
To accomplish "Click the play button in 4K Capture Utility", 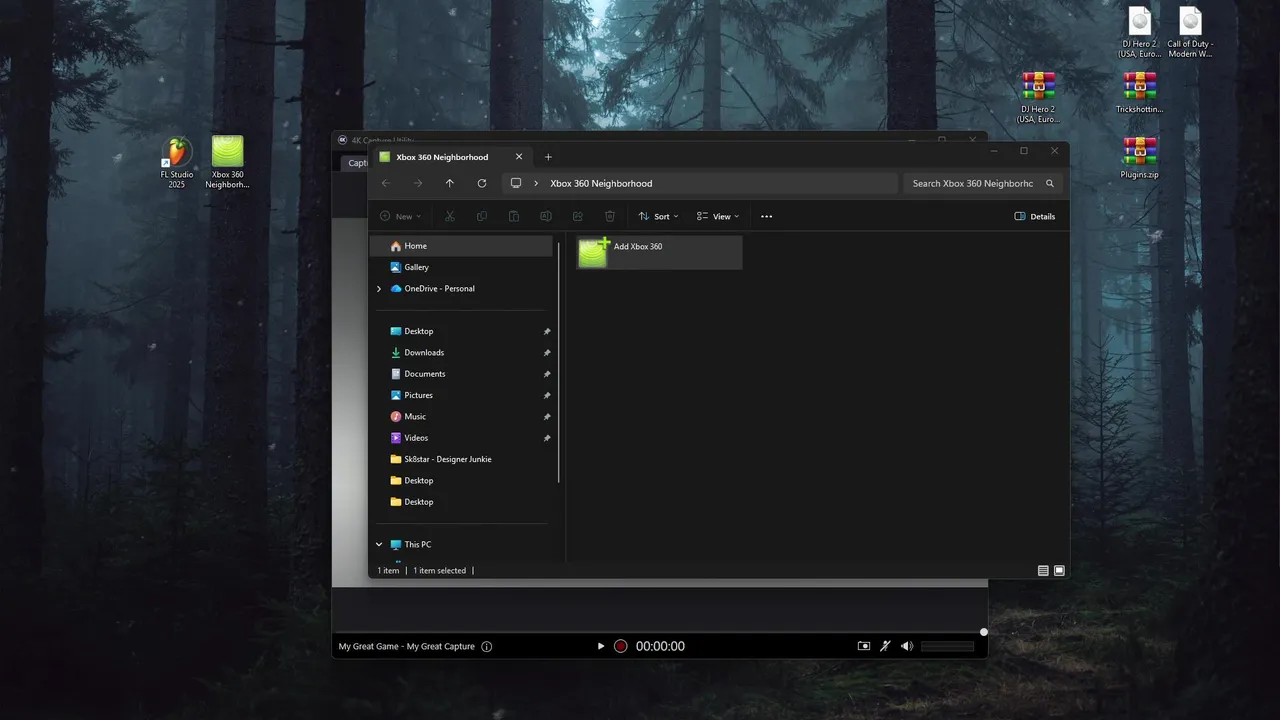I will tap(601, 646).
